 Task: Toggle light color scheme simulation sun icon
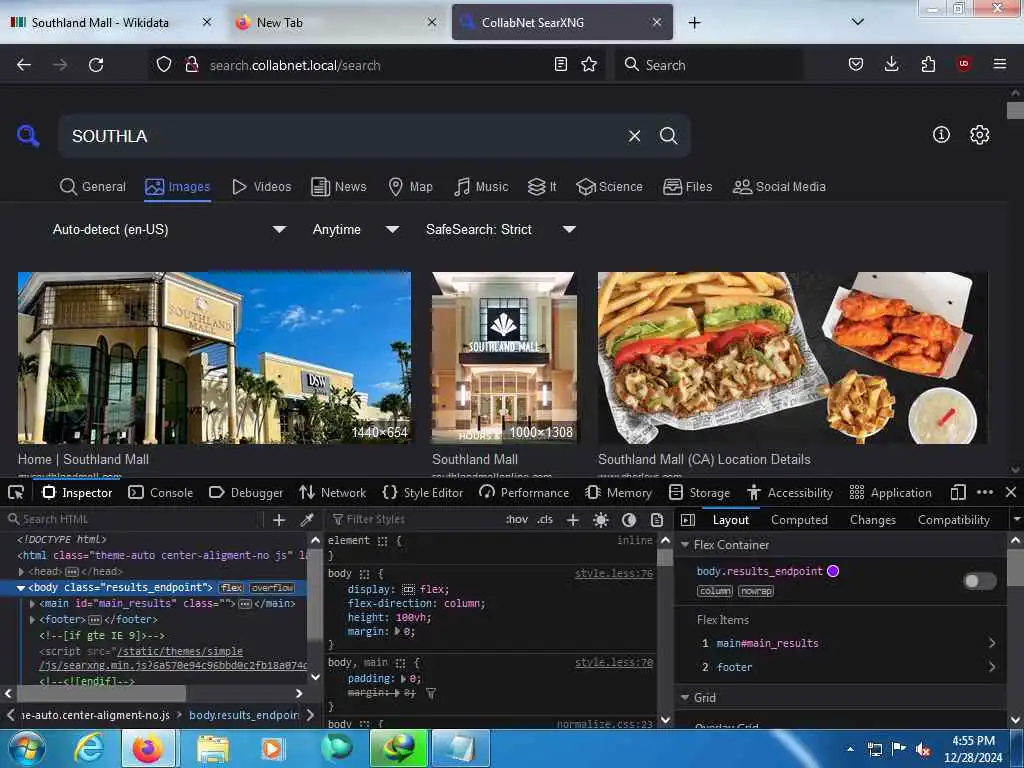tap(601, 520)
